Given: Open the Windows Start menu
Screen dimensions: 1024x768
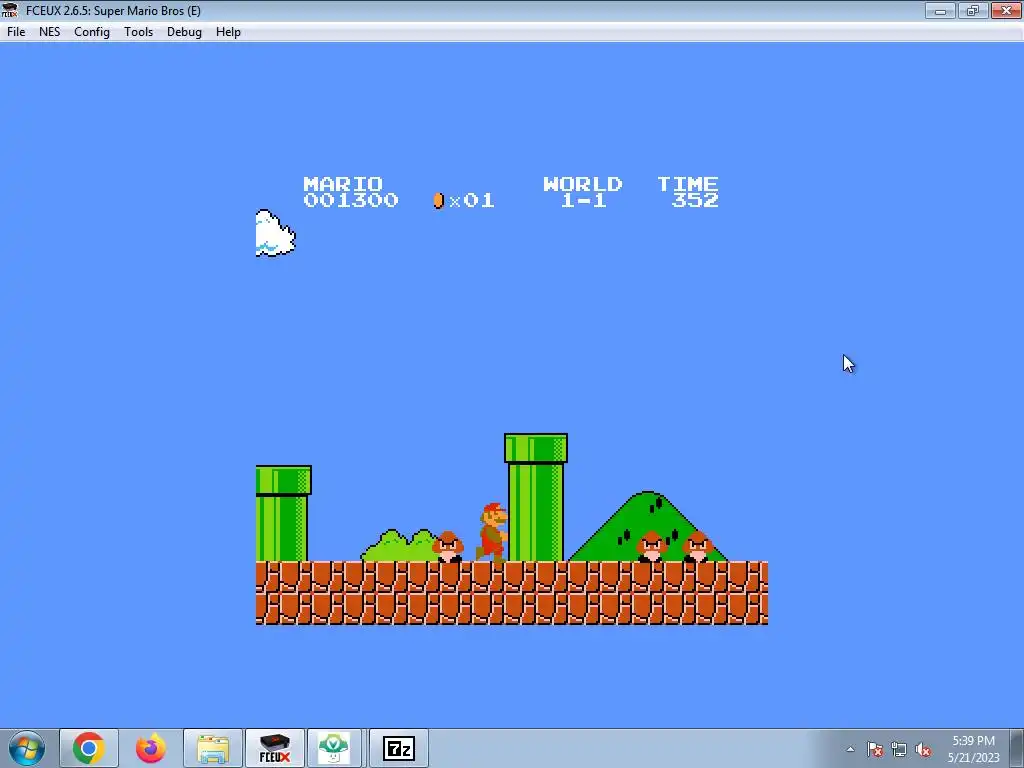Looking at the screenshot, I should tap(27, 748).
